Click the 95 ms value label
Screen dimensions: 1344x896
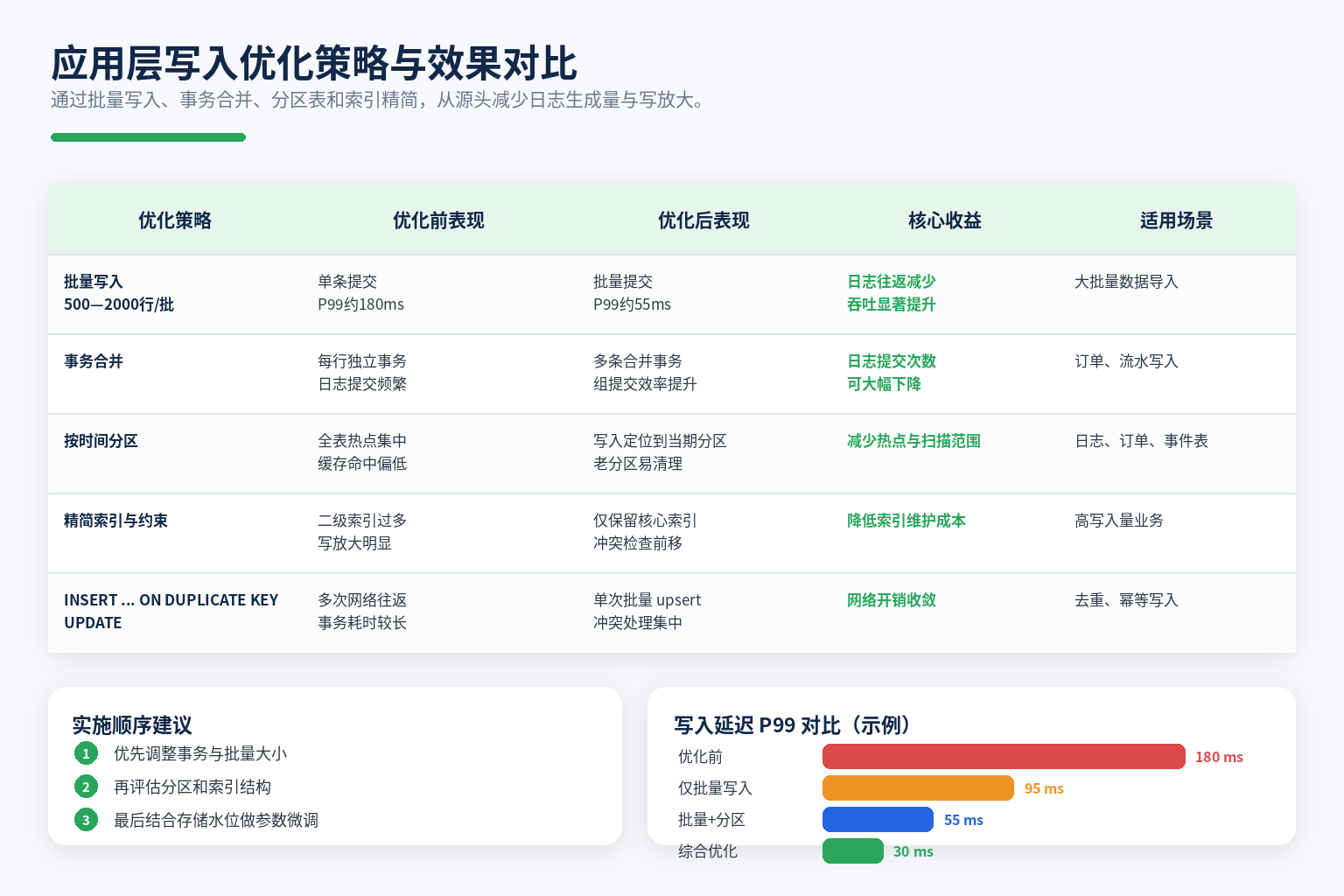coord(1044,788)
